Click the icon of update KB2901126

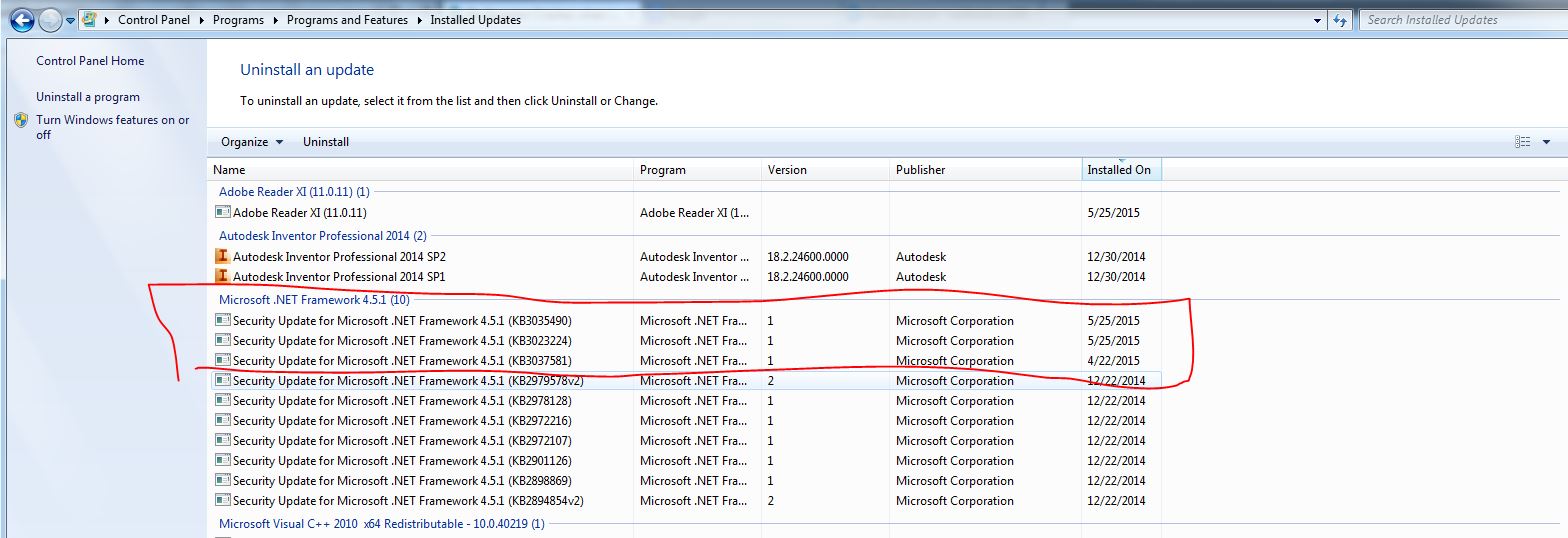(222, 461)
